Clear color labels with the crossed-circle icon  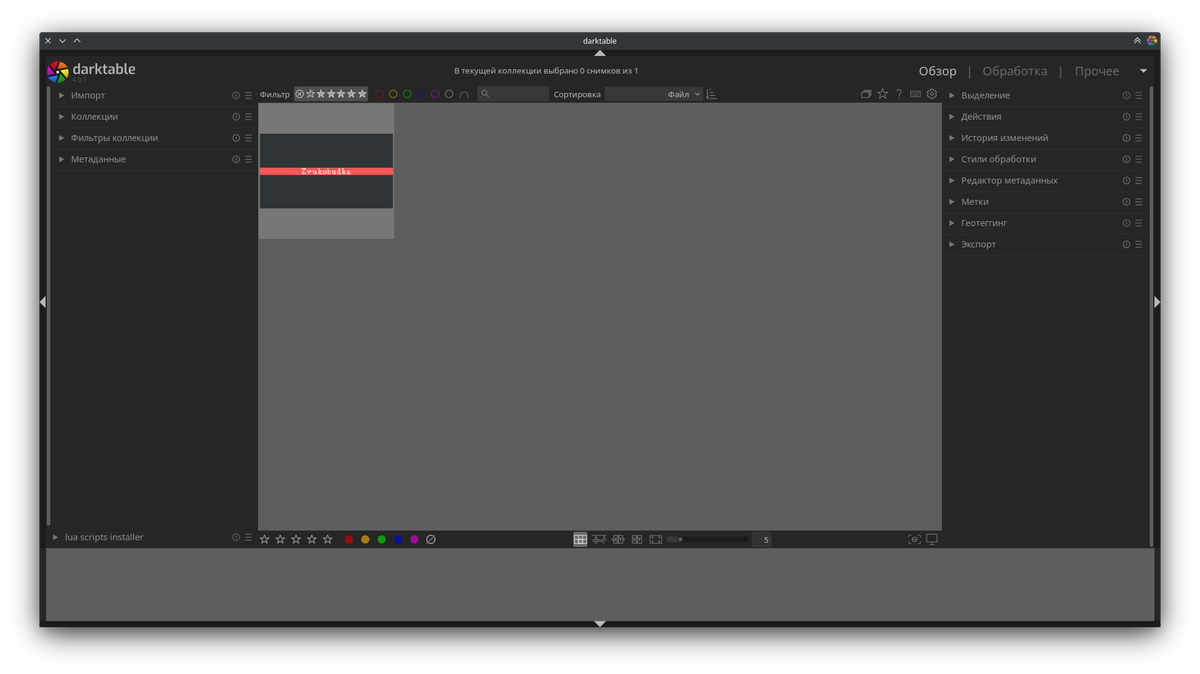click(x=431, y=539)
